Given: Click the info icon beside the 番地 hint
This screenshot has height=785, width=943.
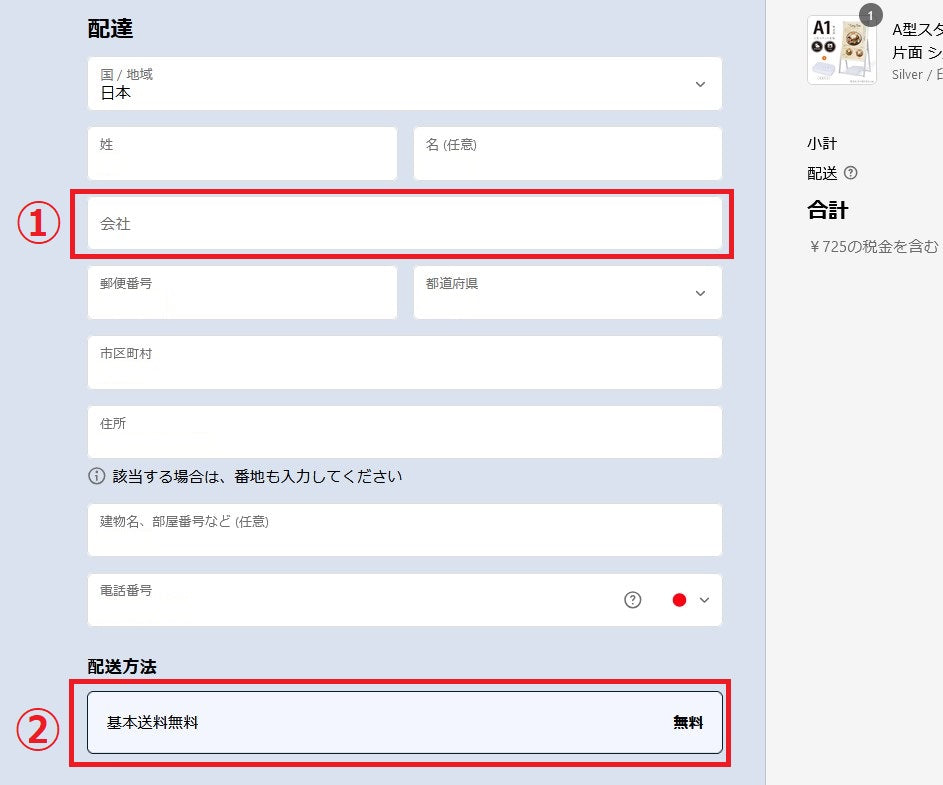Looking at the screenshot, I should point(97,477).
